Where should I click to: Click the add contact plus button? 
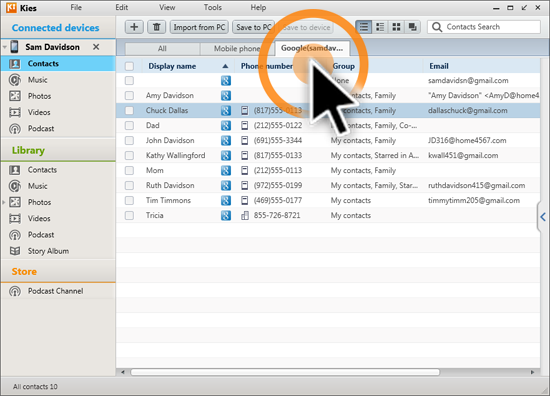134,27
